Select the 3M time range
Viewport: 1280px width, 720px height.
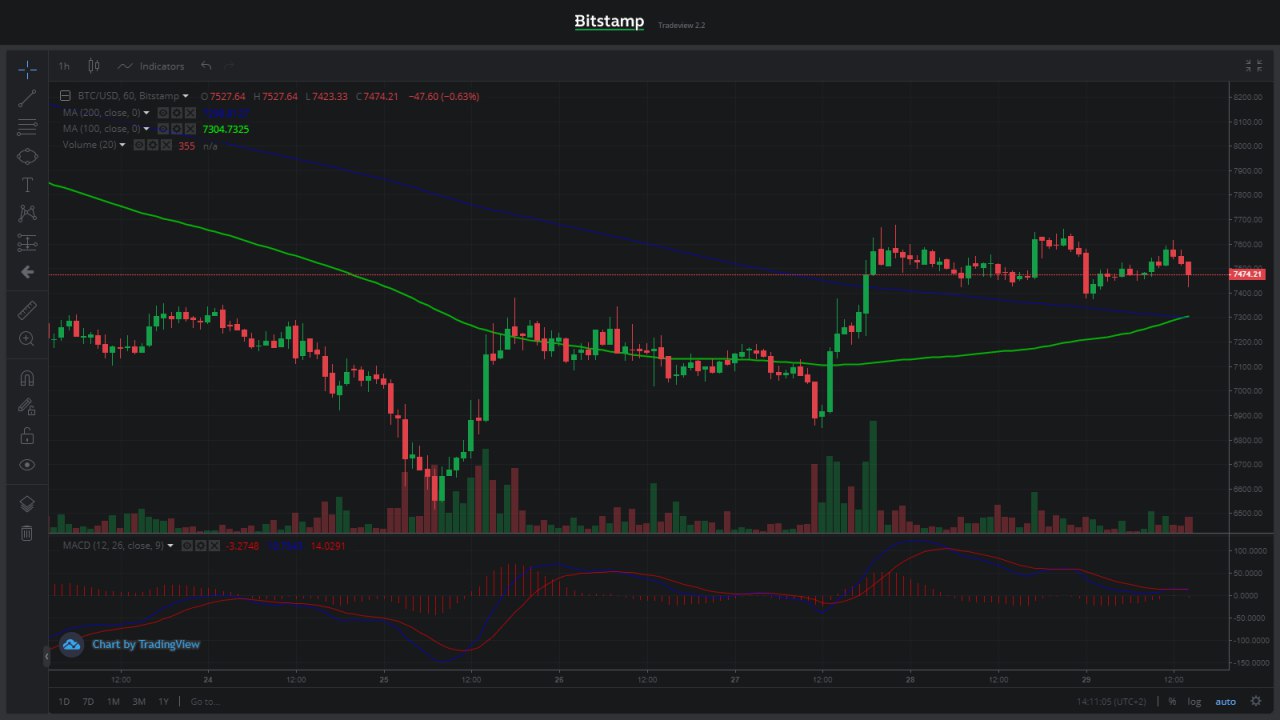138,701
